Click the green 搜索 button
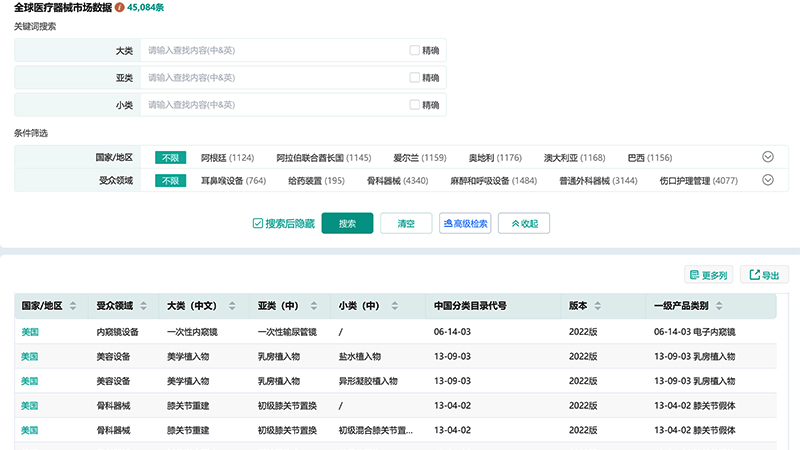The height and width of the screenshot is (450, 800). [347, 223]
